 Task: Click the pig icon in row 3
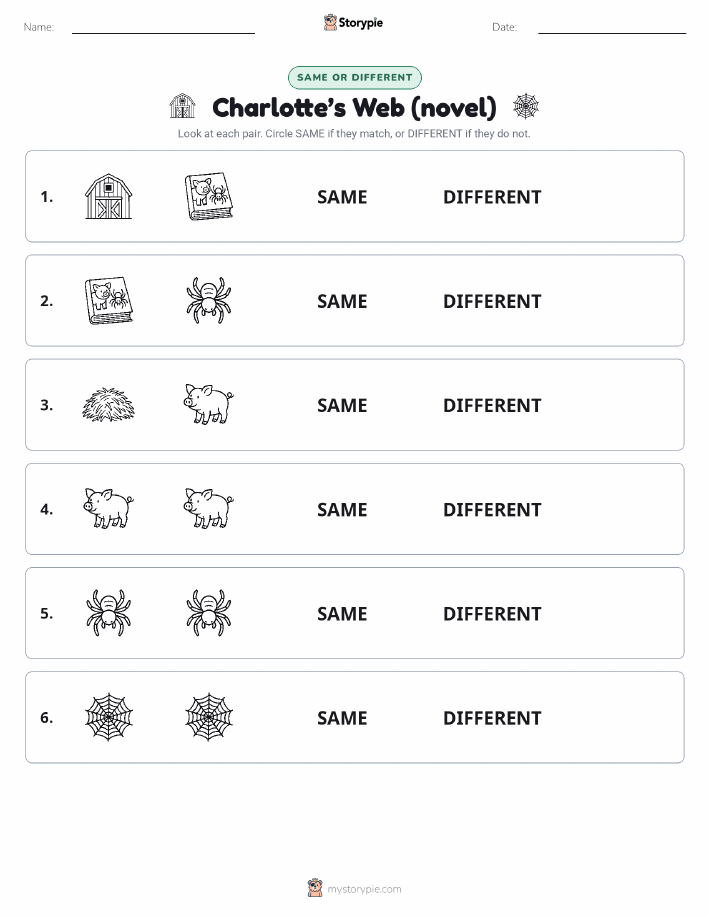tap(209, 404)
